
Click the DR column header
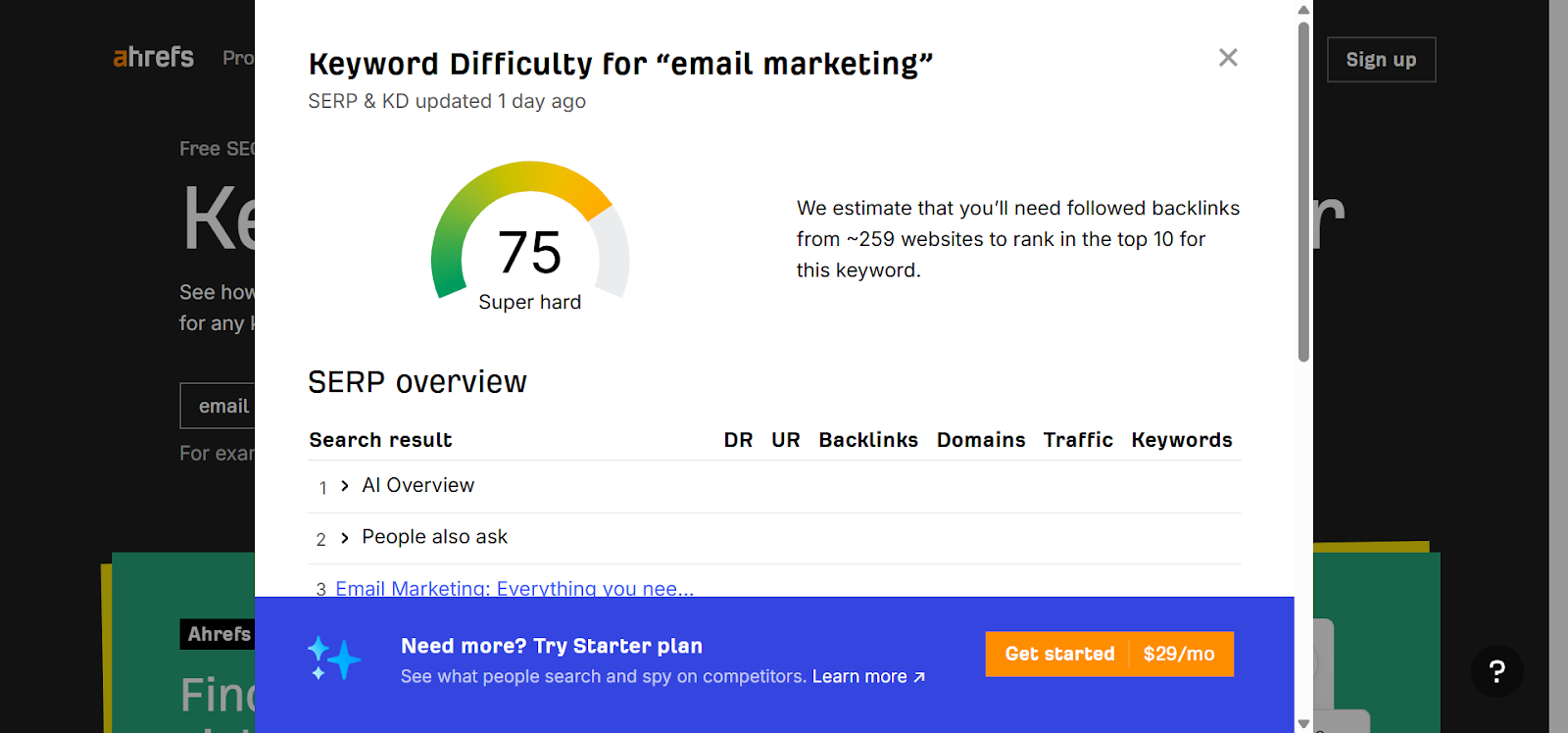click(738, 440)
